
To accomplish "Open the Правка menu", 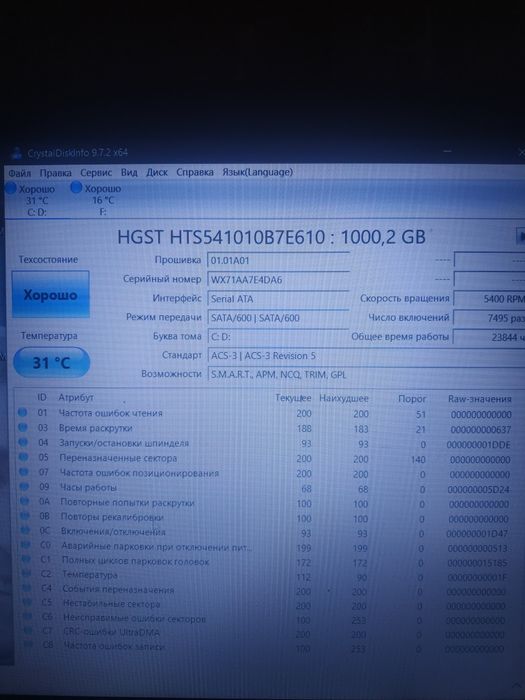I will [x=55, y=173].
